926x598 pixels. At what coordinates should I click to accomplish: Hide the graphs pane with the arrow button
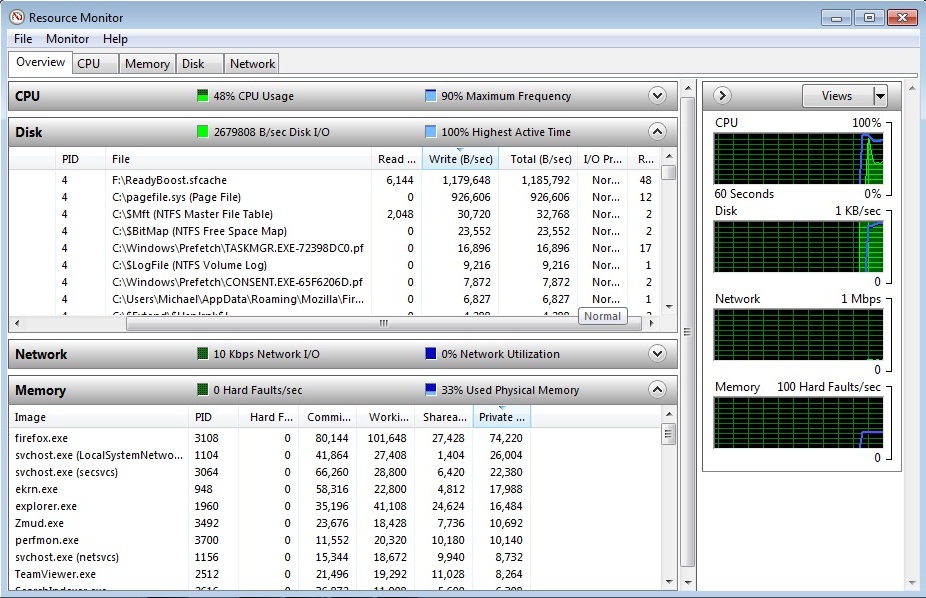[x=723, y=96]
